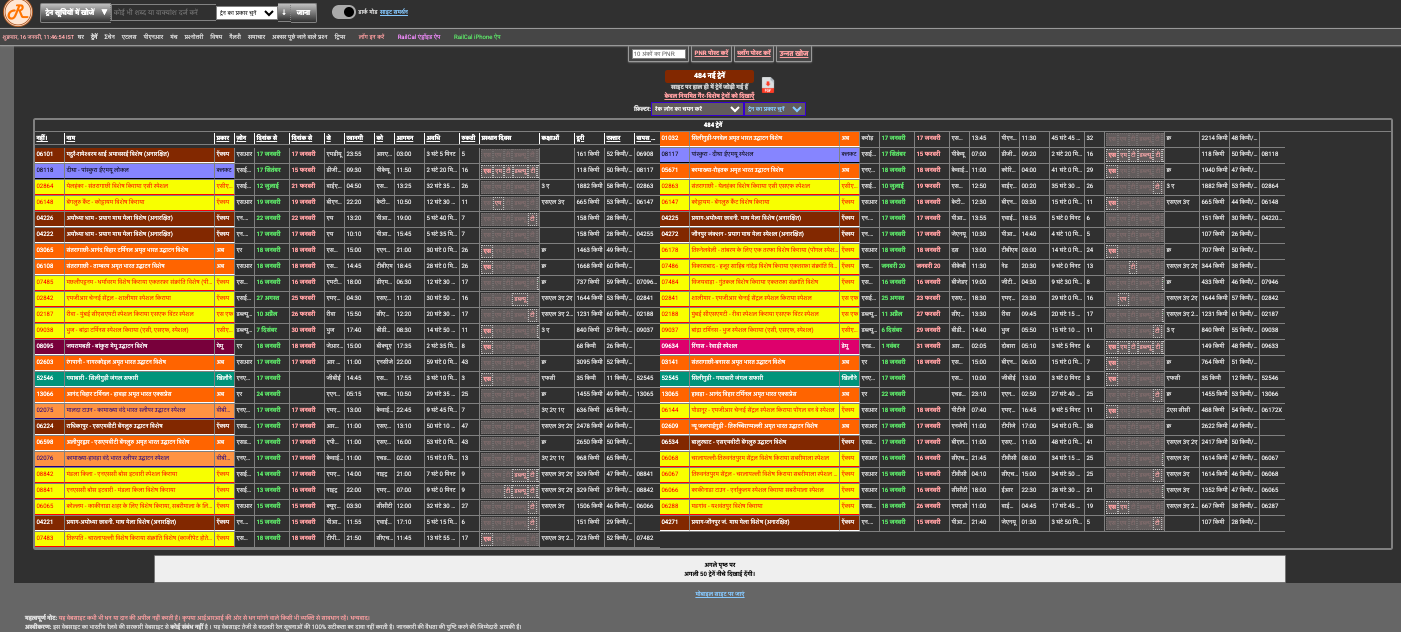Open the गैलरी menu item

pos(234,35)
